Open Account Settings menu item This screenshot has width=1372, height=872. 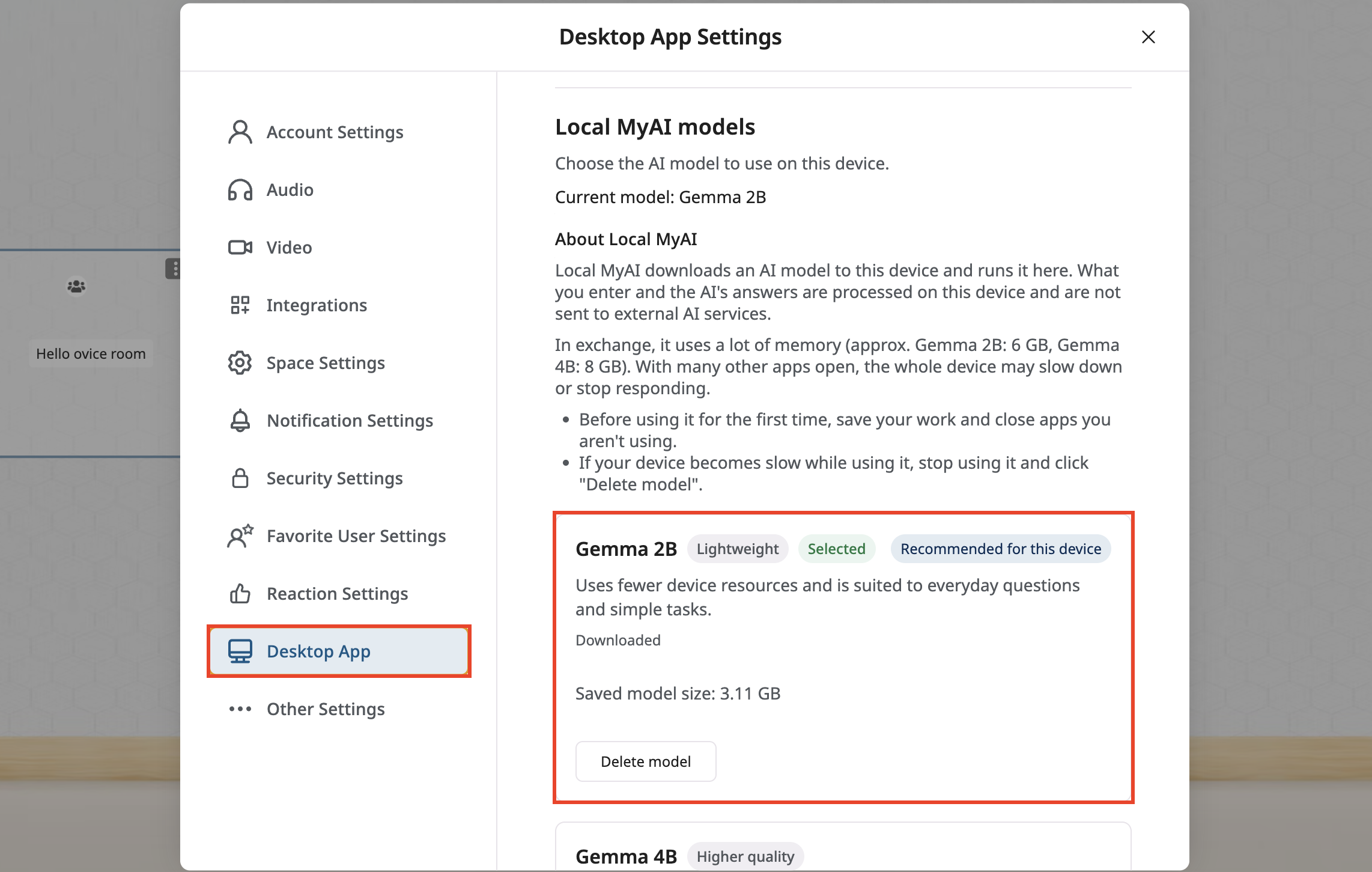[339, 132]
